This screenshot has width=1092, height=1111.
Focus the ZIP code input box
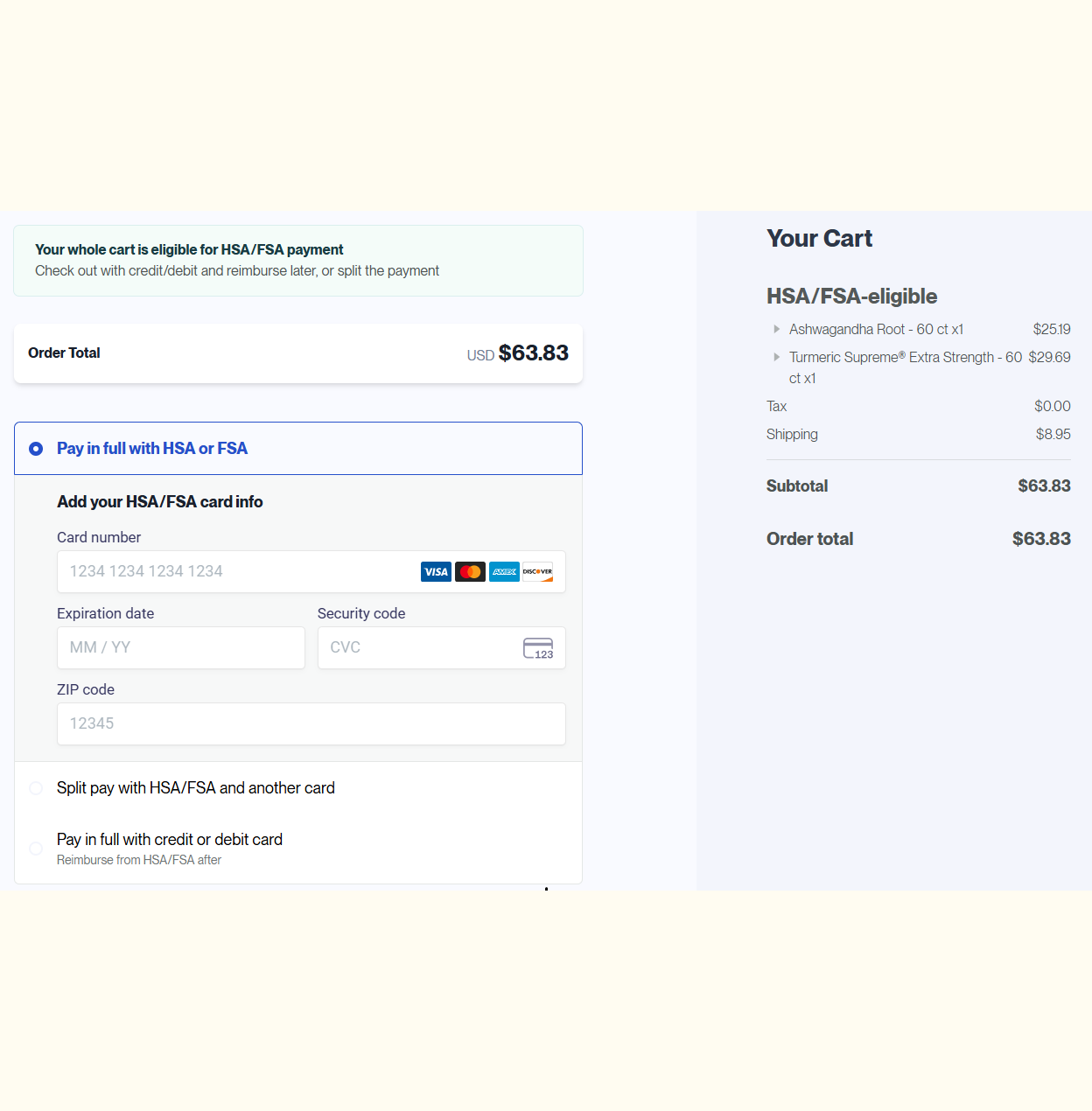point(311,724)
